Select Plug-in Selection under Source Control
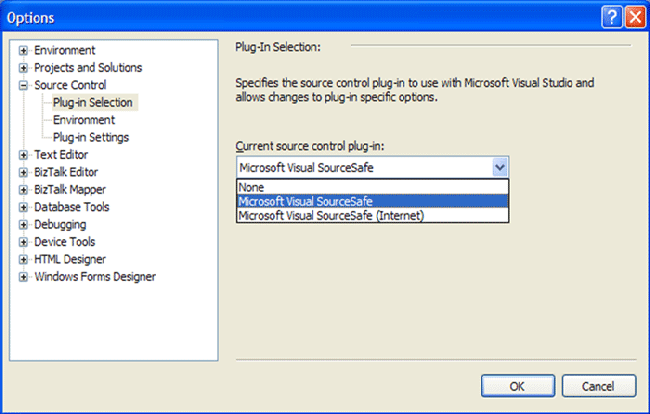The image size is (650, 414). pos(93,102)
